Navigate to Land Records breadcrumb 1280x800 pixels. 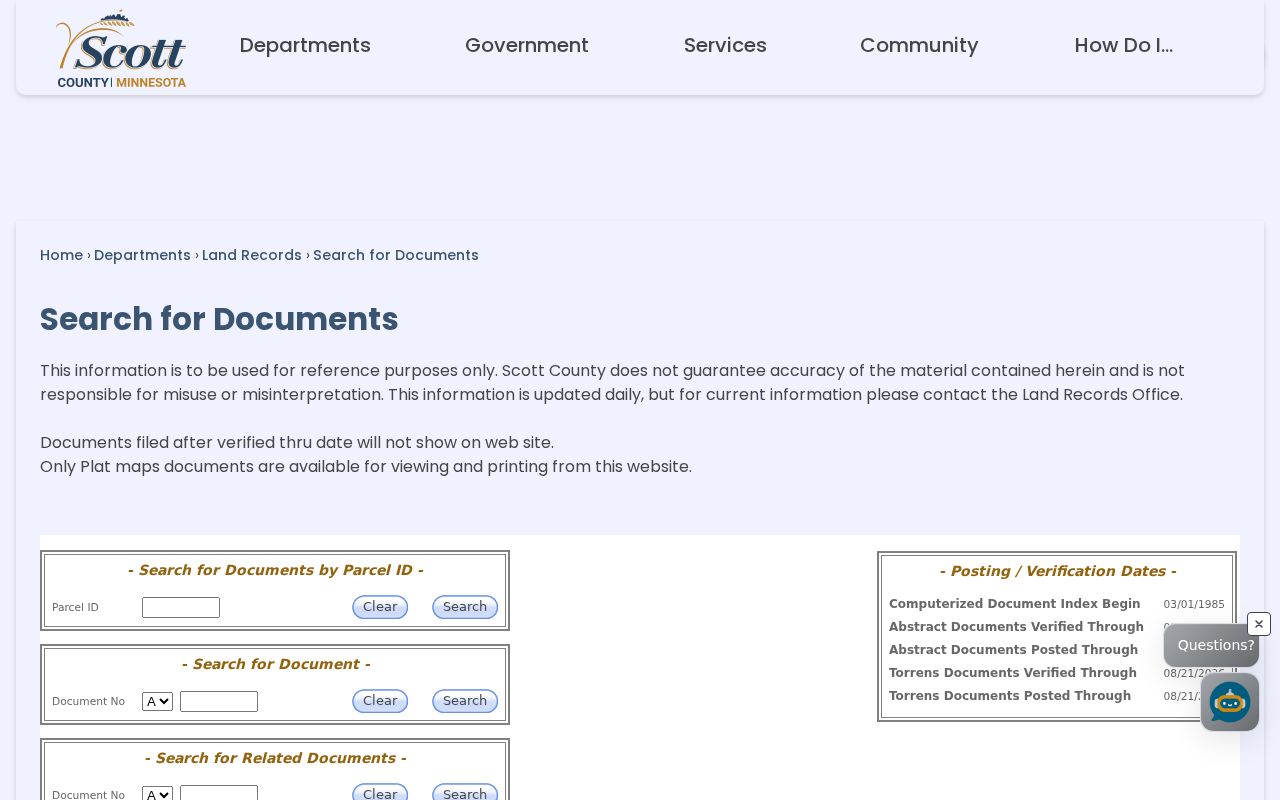point(252,255)
